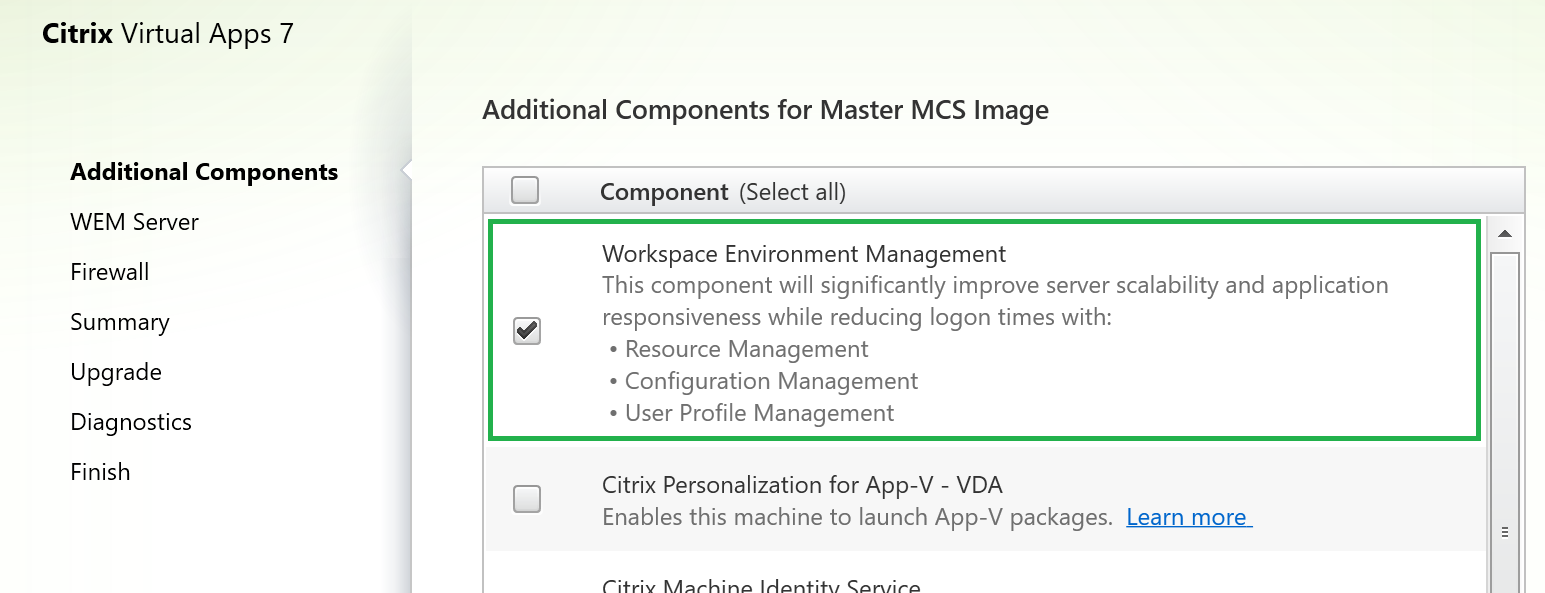1545x593 pixels.
Task: Toggle the header select-all checkbox
Action: pos(525,190)
